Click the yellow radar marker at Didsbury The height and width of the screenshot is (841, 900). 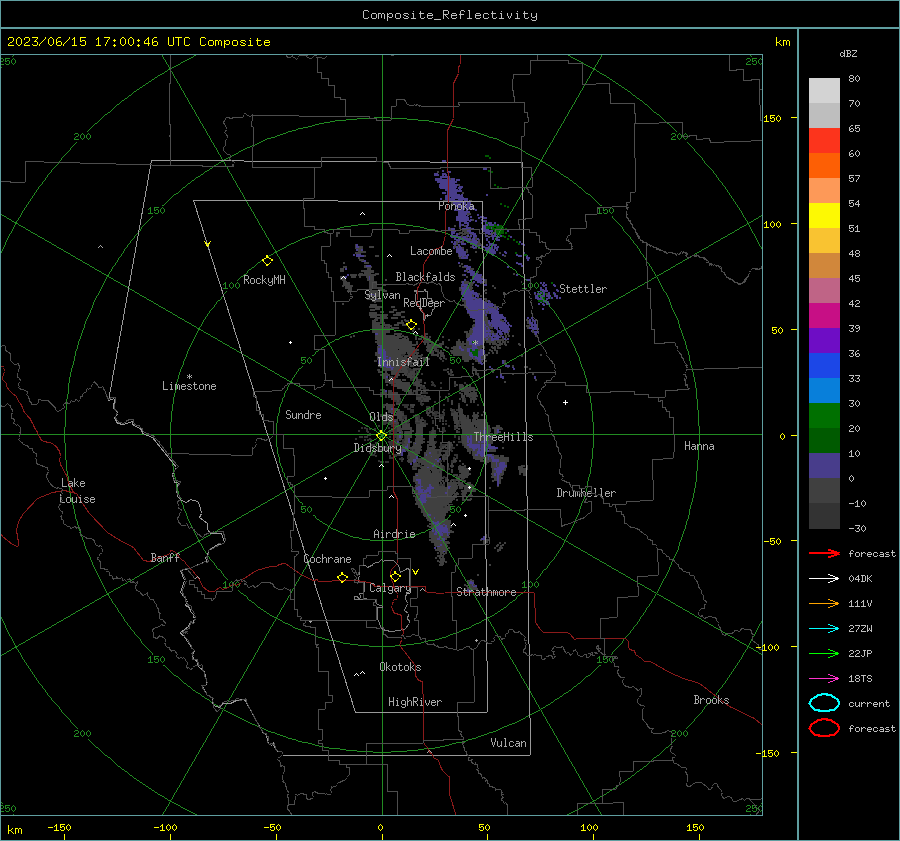click(381, 436)
